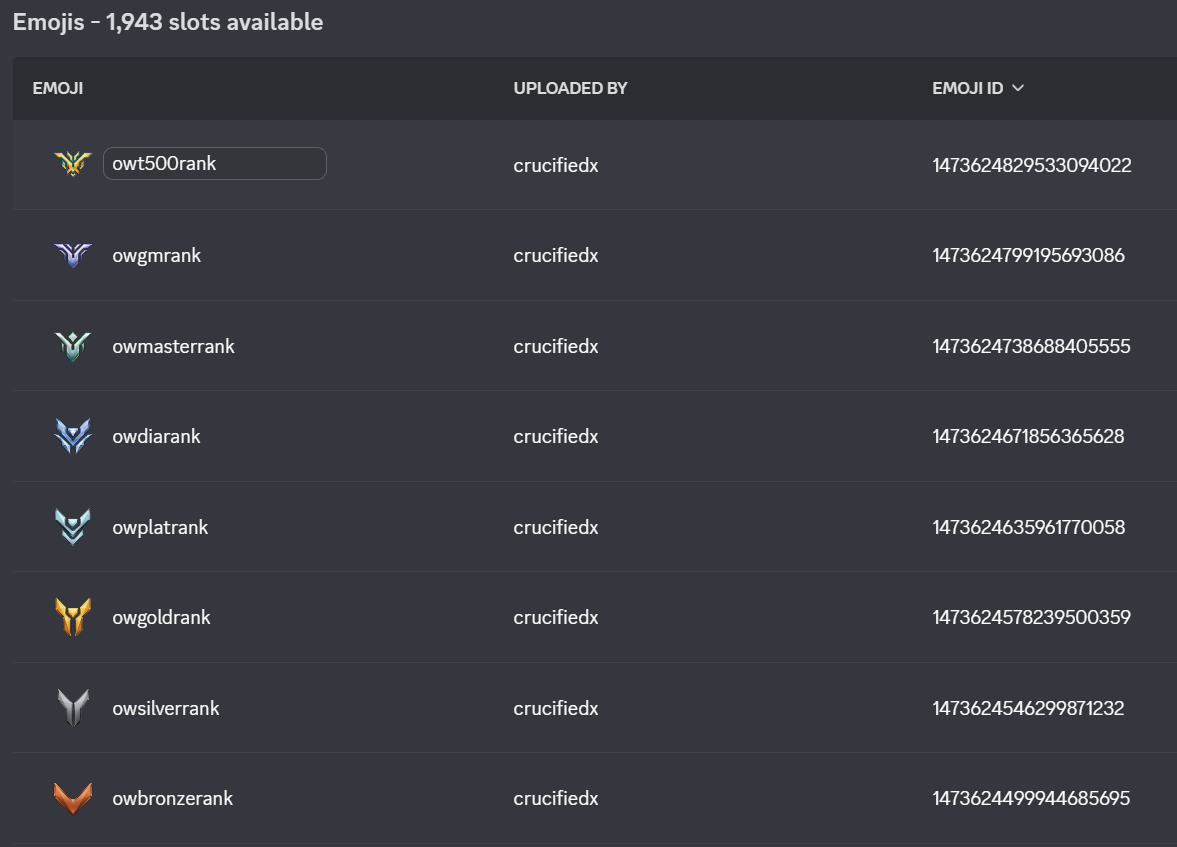Click emoji ID 1473624578239500359

[1031, 617]
